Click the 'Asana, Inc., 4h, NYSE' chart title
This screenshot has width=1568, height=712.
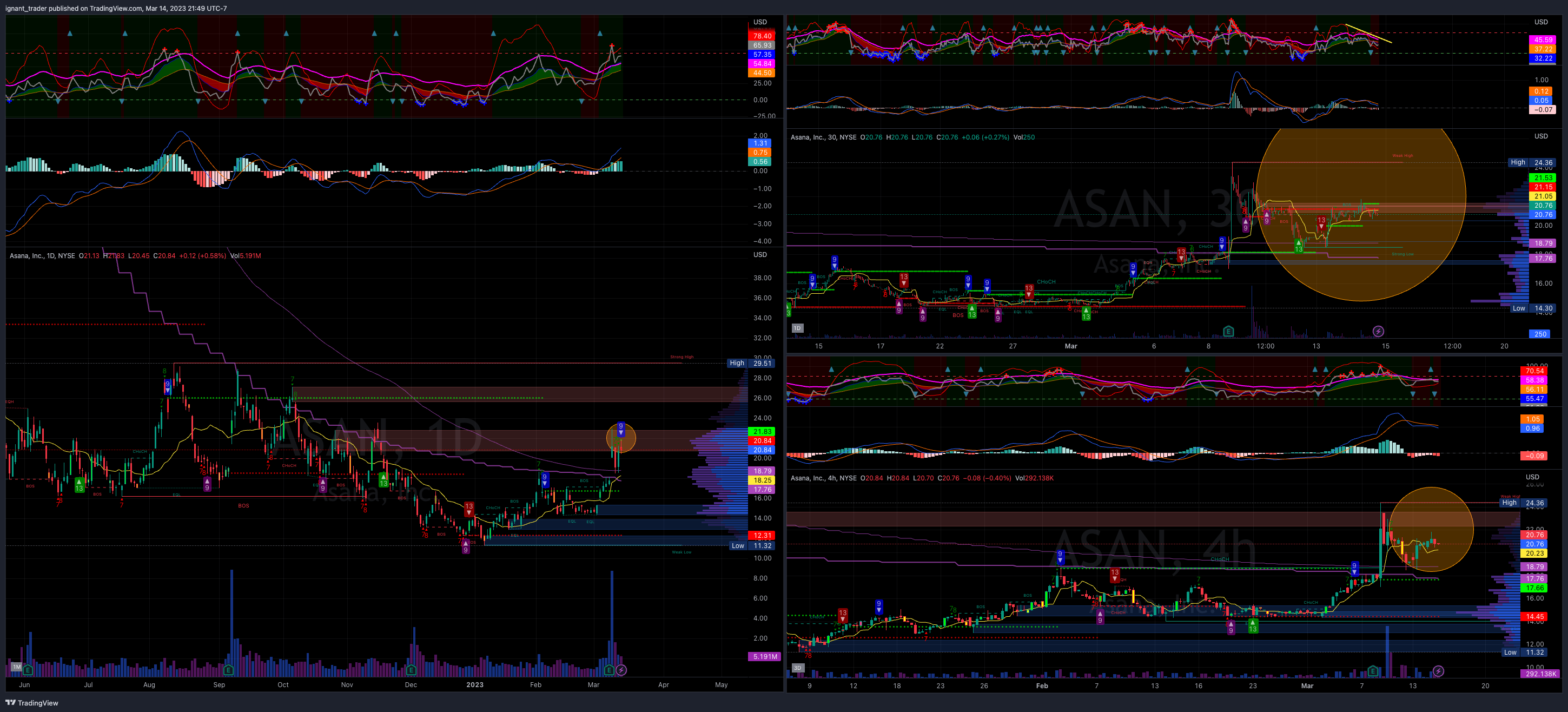823,478
